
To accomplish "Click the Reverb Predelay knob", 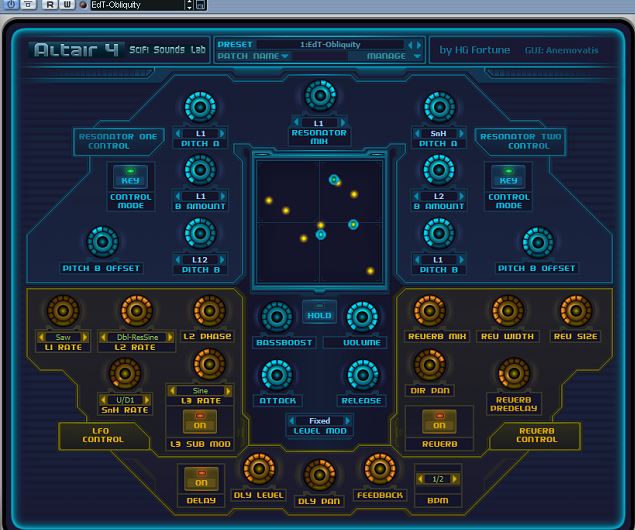I will (x=514, y=373).
